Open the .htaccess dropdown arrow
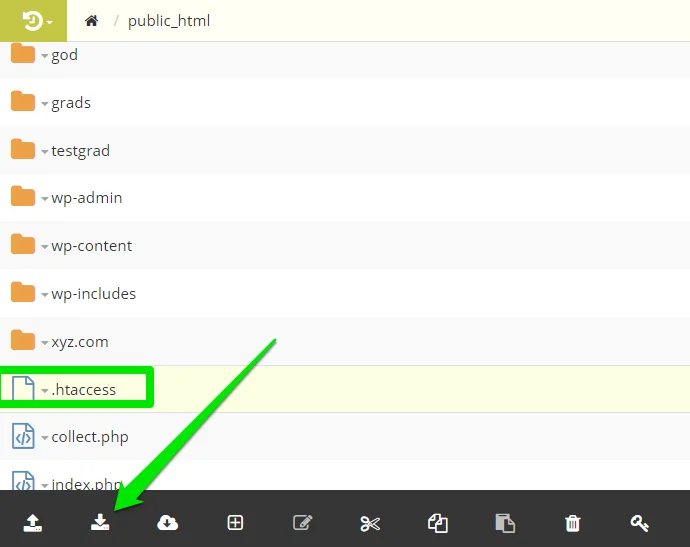Viewport: 690px width, 547px height. pyautogui.click(x=44, y=390)
